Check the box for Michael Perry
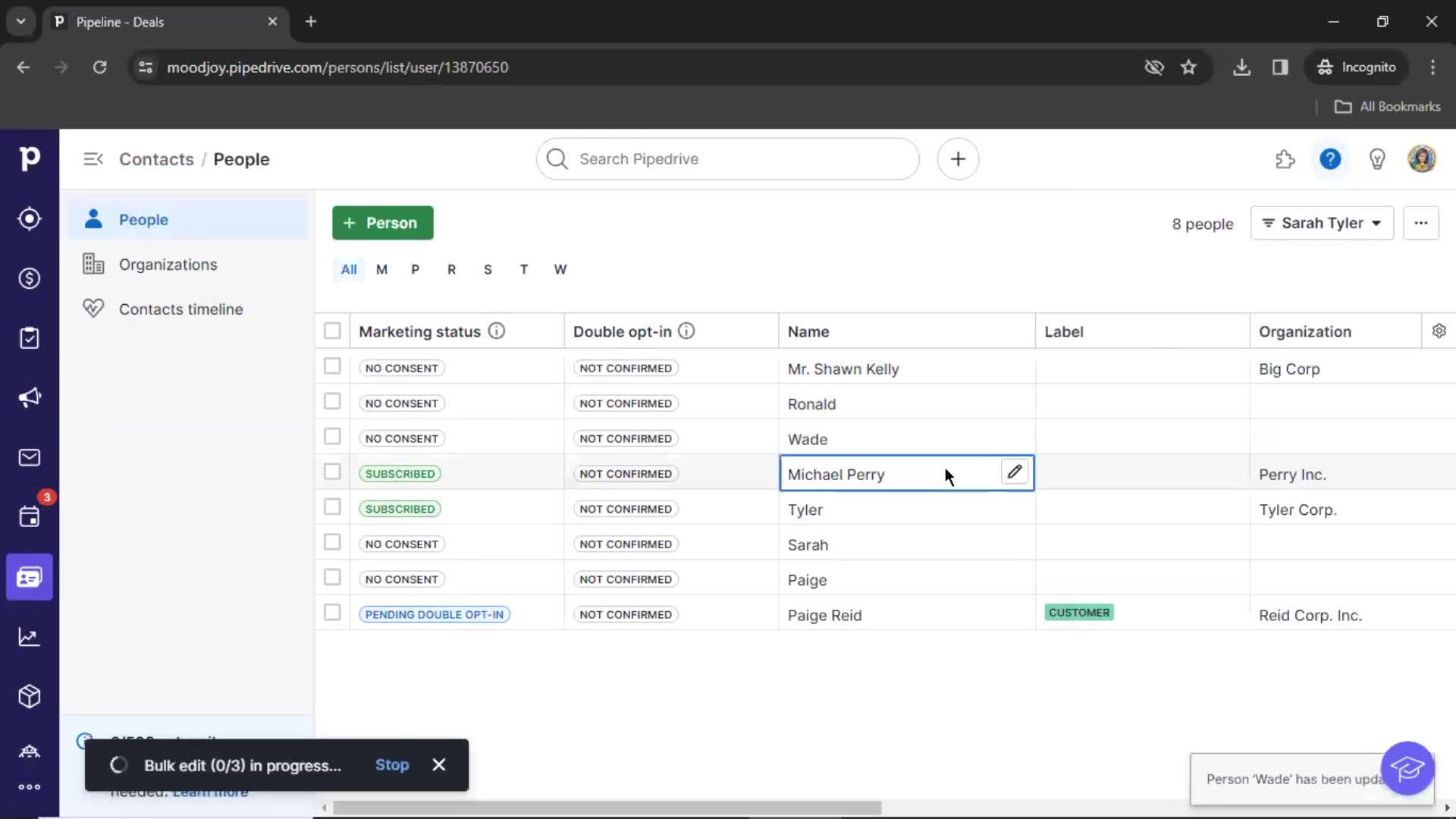1456x819 pixels. click(332, 472)
